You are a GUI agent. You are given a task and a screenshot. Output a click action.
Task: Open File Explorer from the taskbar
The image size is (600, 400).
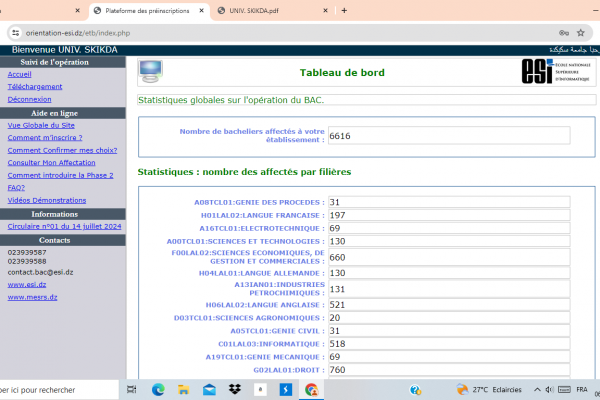(x=183, y=390)
